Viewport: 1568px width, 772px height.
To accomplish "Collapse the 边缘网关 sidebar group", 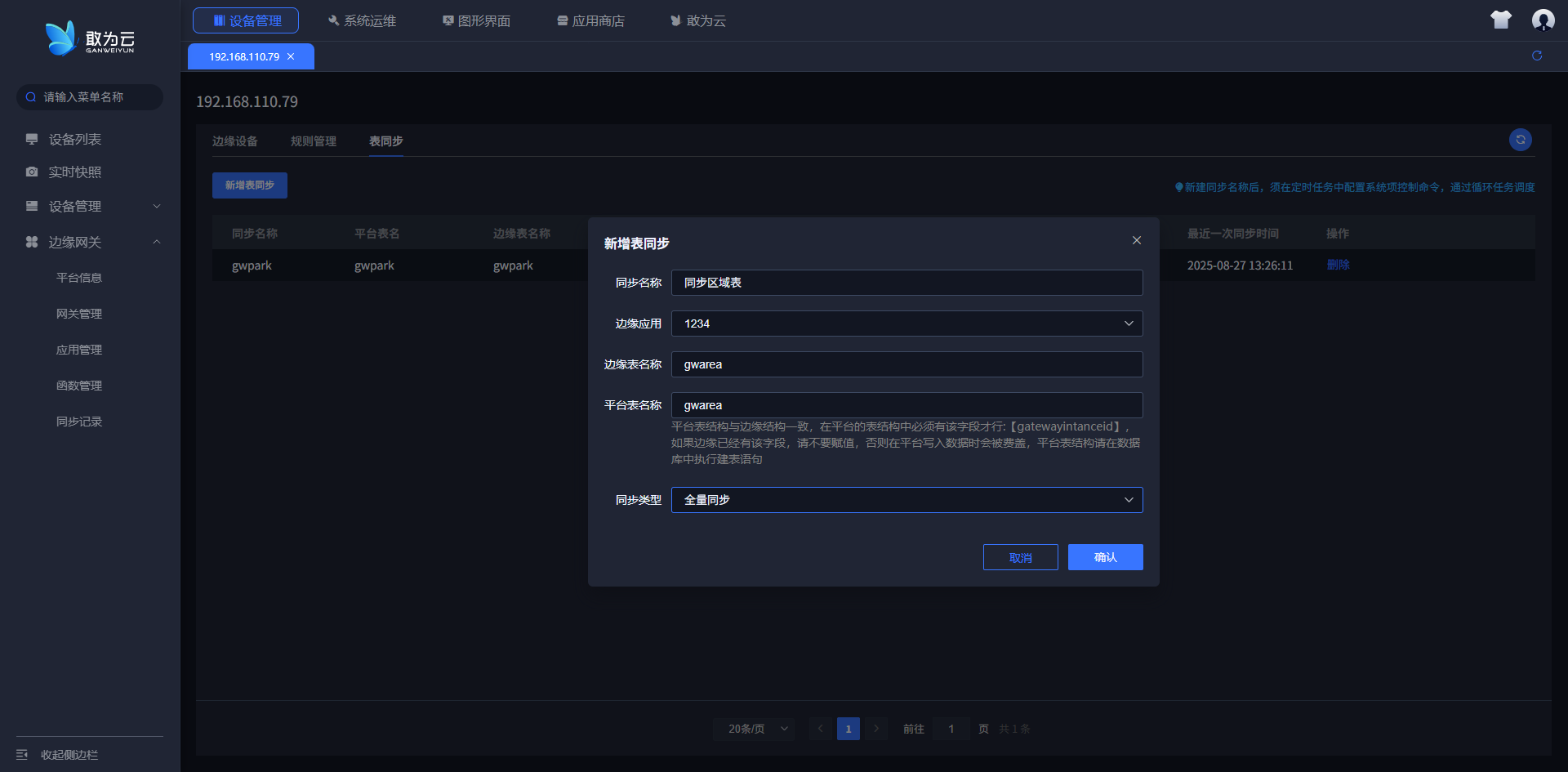I will (156, 242).
